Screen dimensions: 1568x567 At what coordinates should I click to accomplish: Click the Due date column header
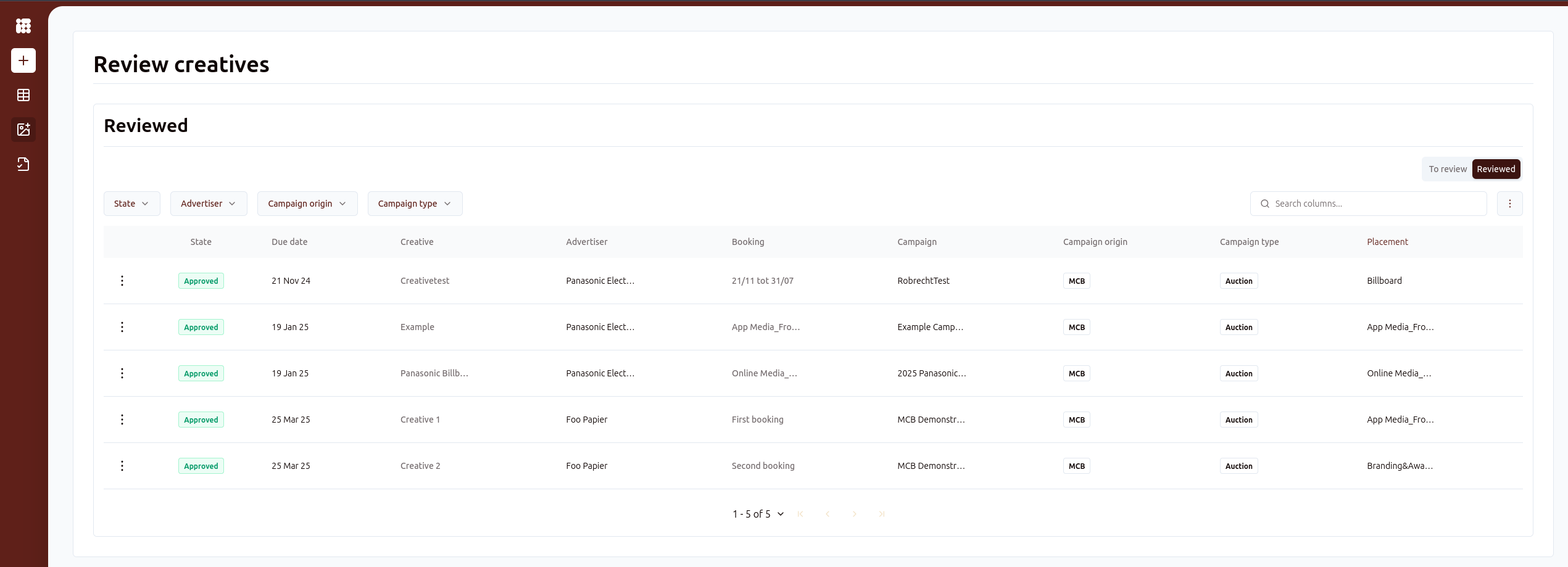[x=289, y=242]
